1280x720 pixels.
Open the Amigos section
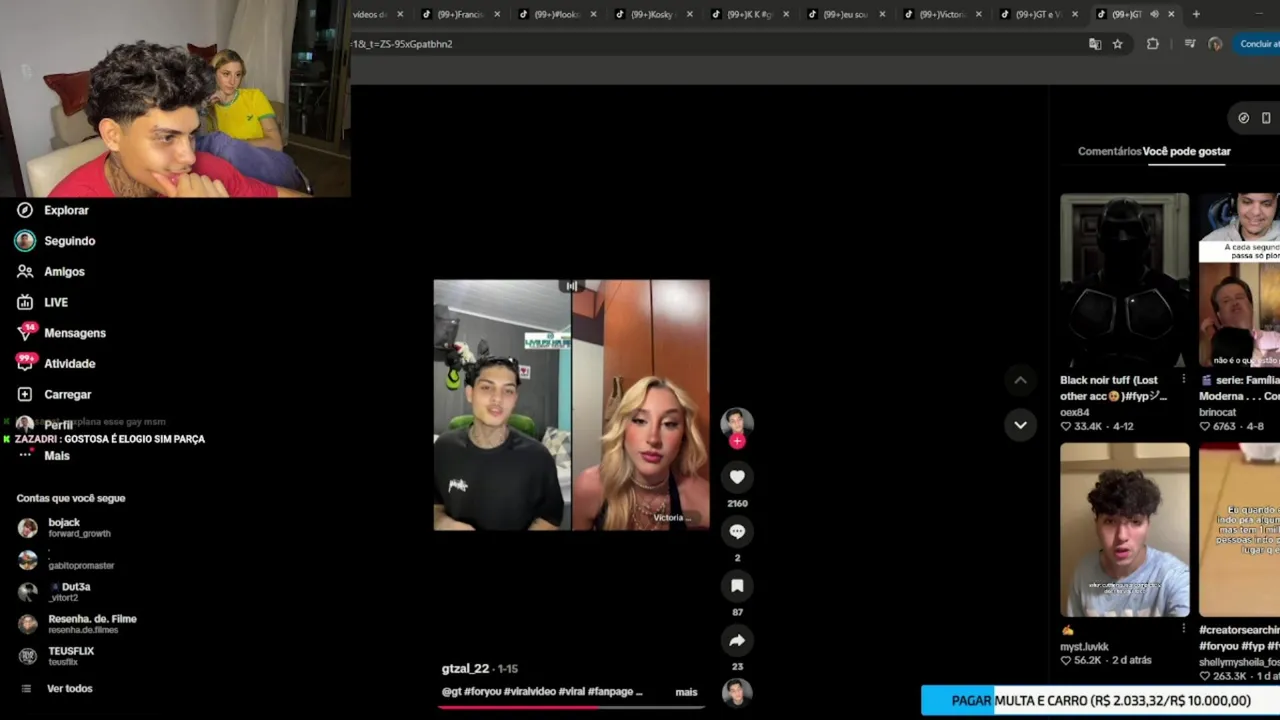[x=51, y=272]
